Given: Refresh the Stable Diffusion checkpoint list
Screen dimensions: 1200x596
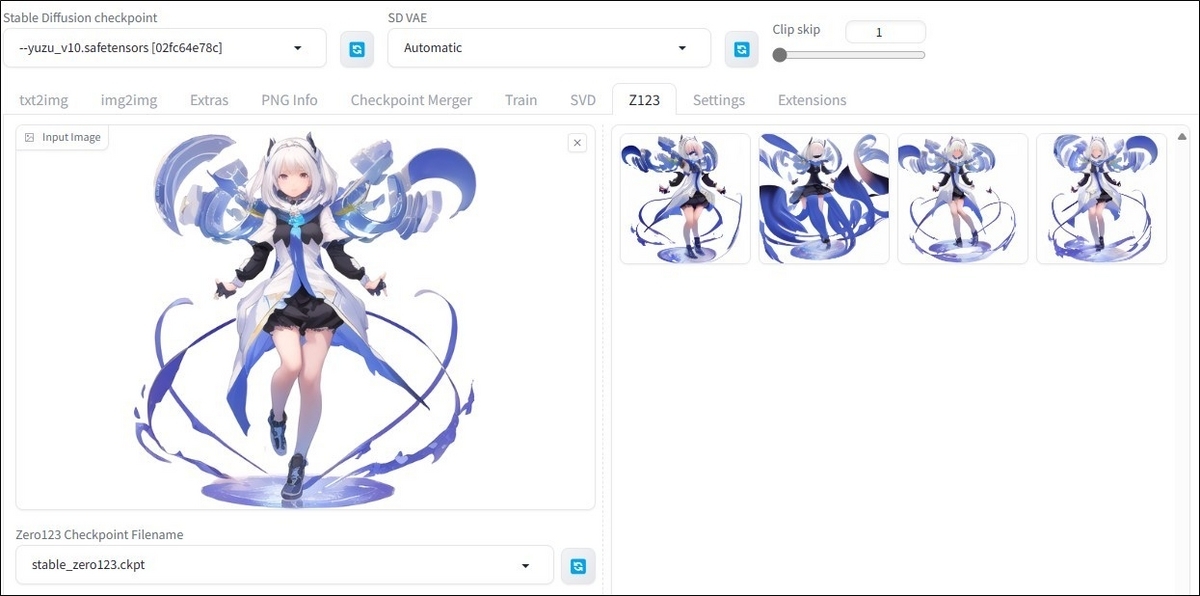Looking at the screenshot, I should [357, 49].
